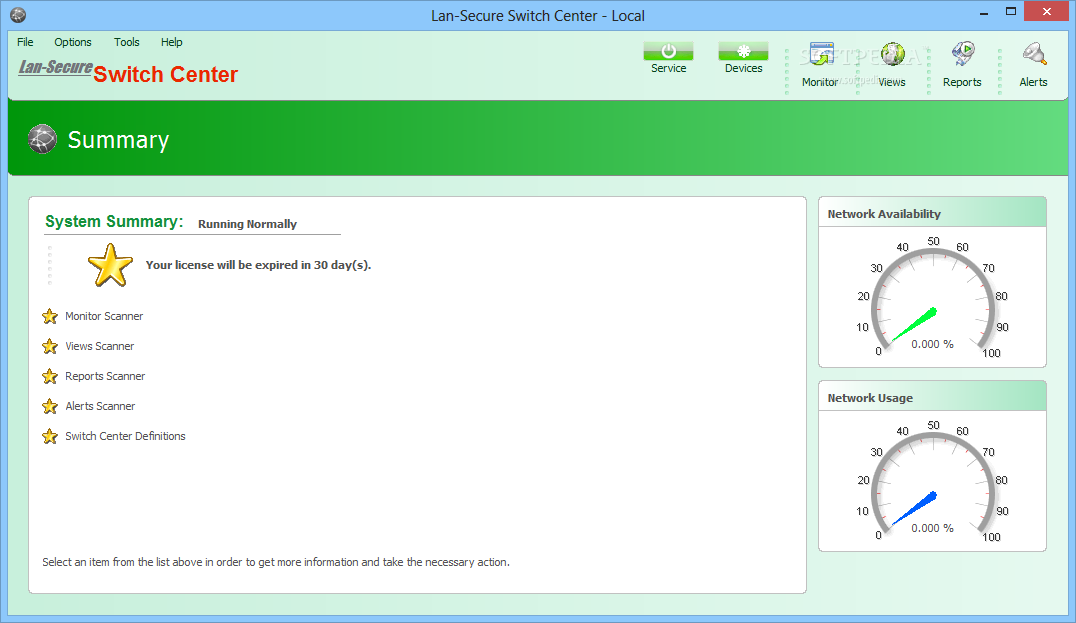Click the star beside Switch Center Definitions
Screen dimensions: 1076x623
(49, 436)
